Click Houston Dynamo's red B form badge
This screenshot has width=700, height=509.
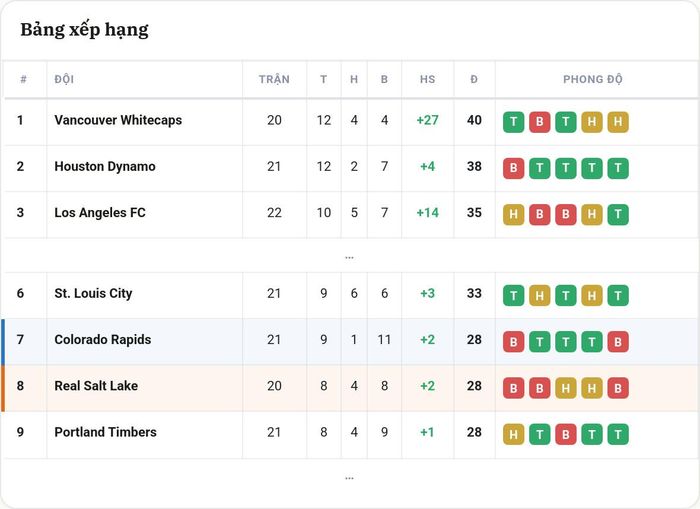coord(513,168)
